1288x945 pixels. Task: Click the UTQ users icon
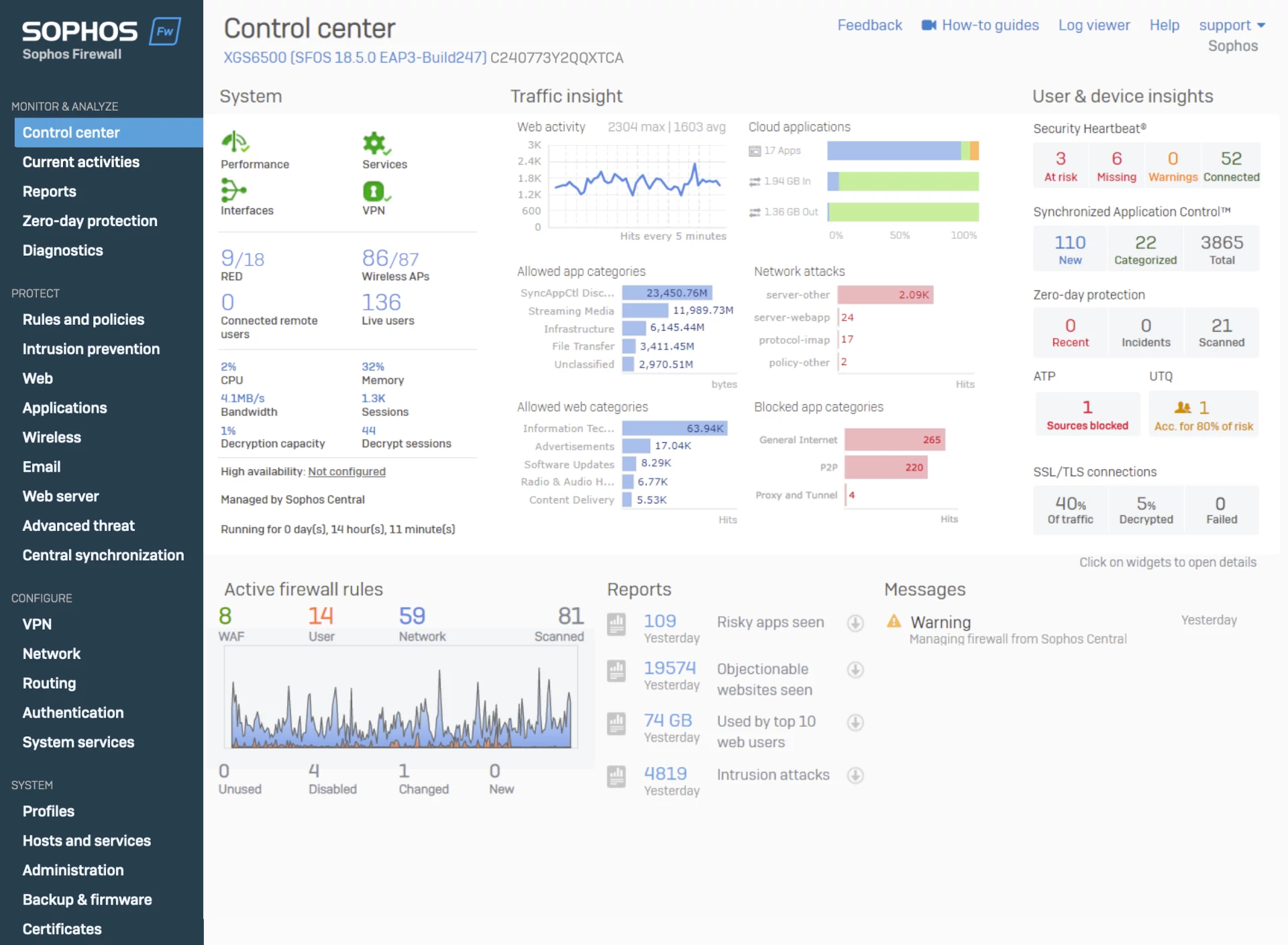pyautogui.click(x=1183, y=407)
